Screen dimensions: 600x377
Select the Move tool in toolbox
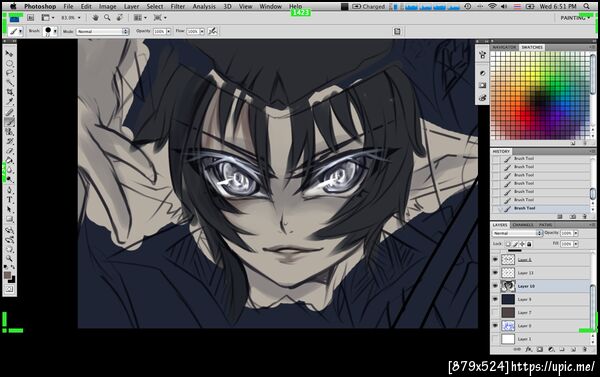(x=9, y=54)
